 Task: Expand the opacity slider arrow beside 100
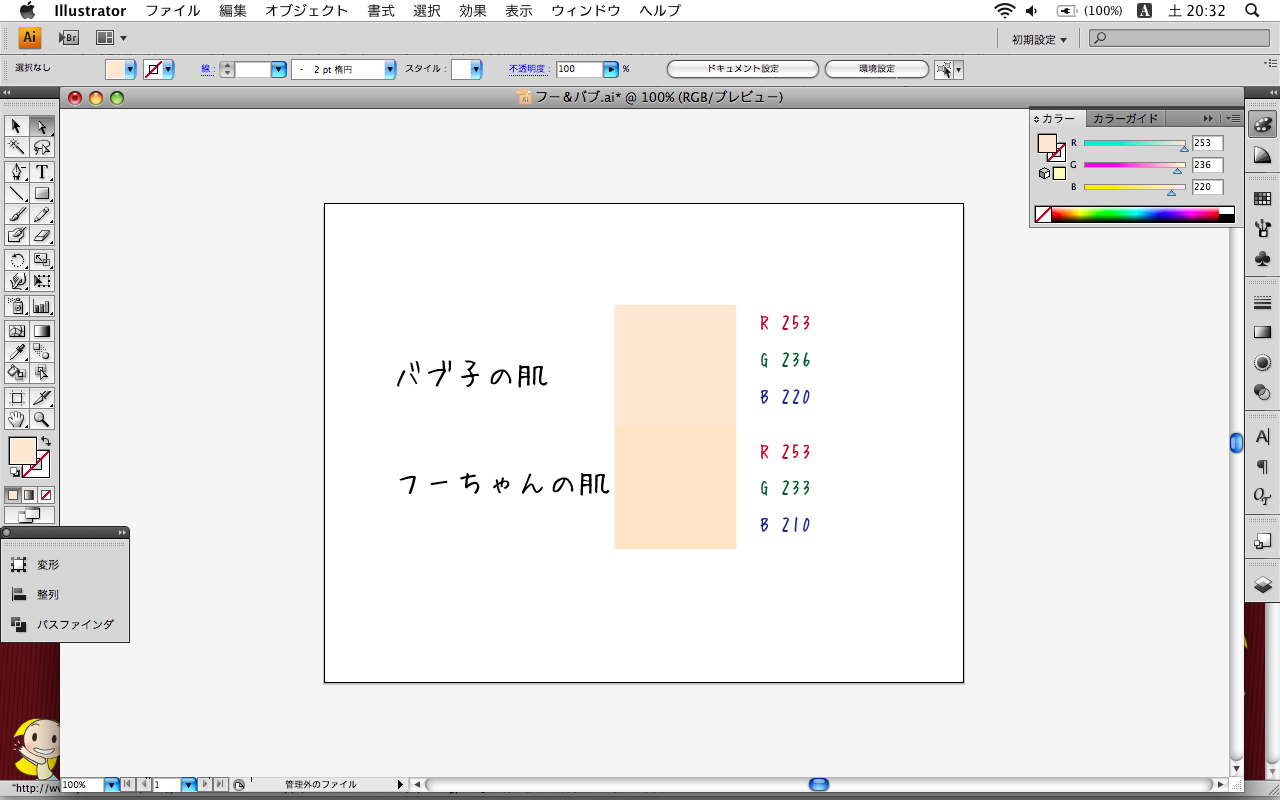(610, 69)
